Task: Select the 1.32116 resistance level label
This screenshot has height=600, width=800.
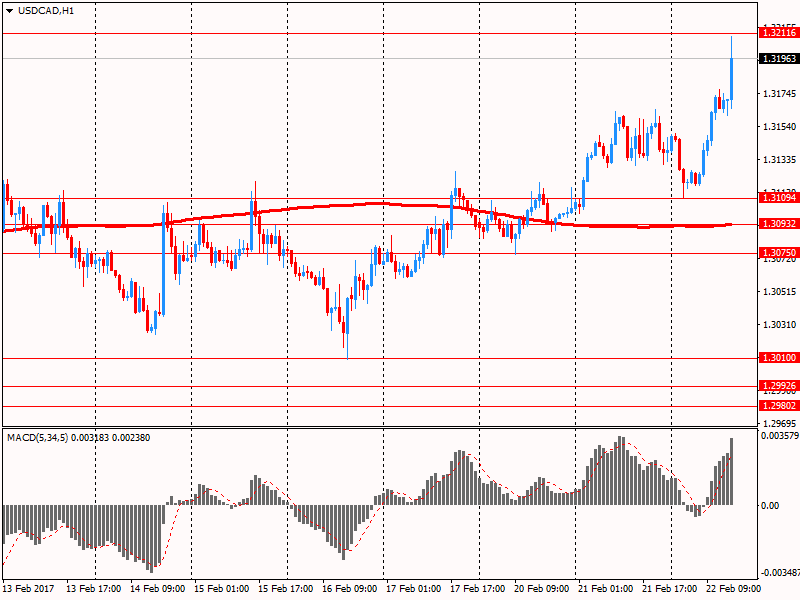Action: click(x=778, y=33)
